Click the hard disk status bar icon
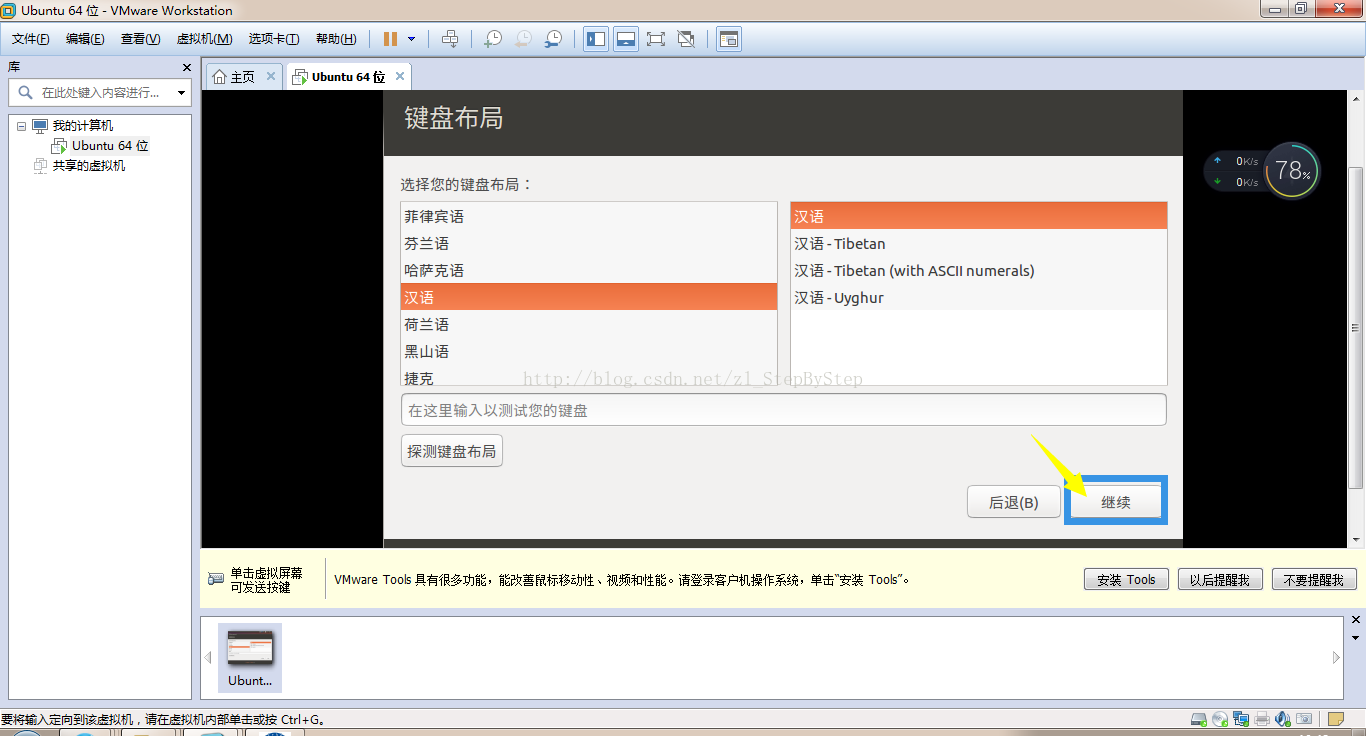The image size is (1366, 736). 1199,719
